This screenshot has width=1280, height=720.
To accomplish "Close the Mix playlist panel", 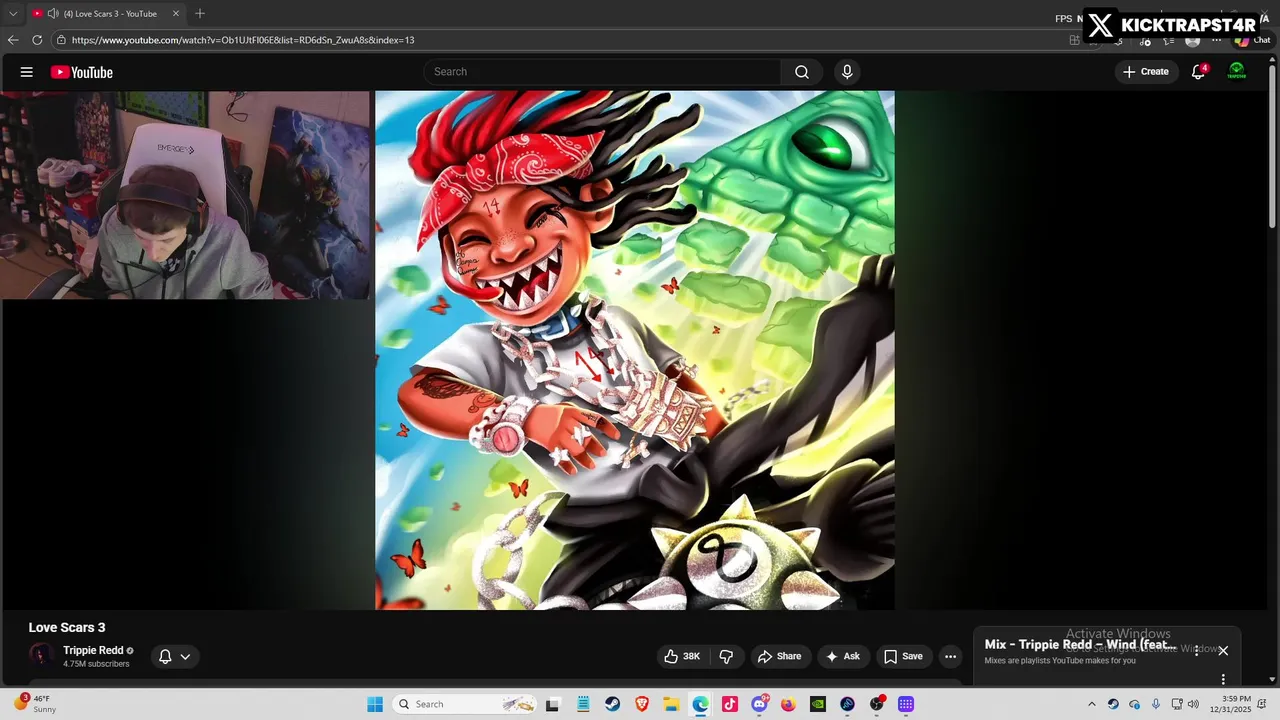I will click(x=1223, y=651).
